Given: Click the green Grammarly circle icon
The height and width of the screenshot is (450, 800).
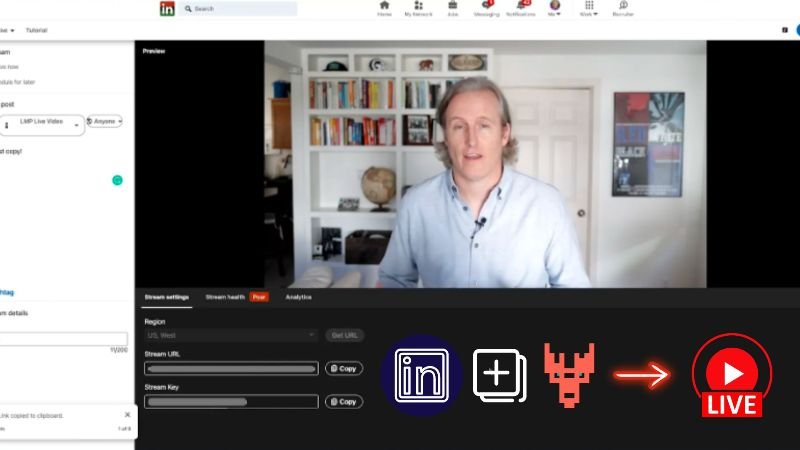Looking at the screenshot, I should [x=117, y=180].
